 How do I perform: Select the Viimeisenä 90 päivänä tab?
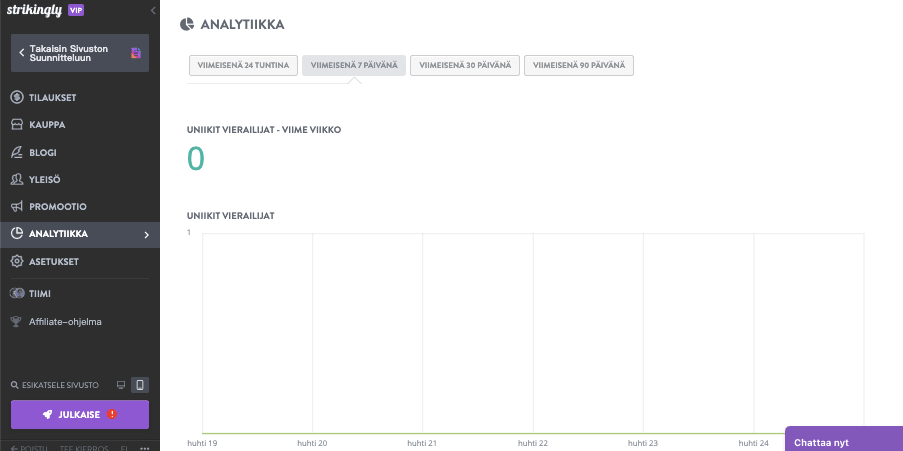pyautogui.click(x=579, y=65)
